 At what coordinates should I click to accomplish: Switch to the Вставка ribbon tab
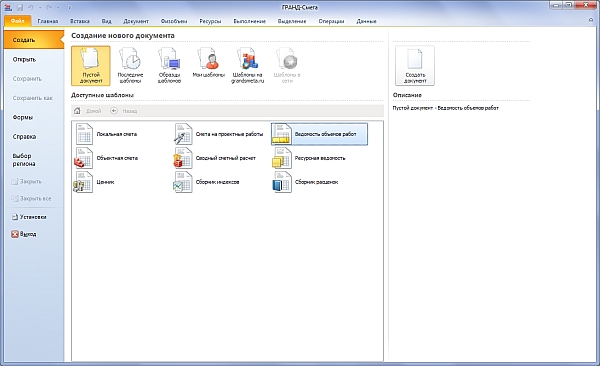pyautogui.click(x=80, y=21)
